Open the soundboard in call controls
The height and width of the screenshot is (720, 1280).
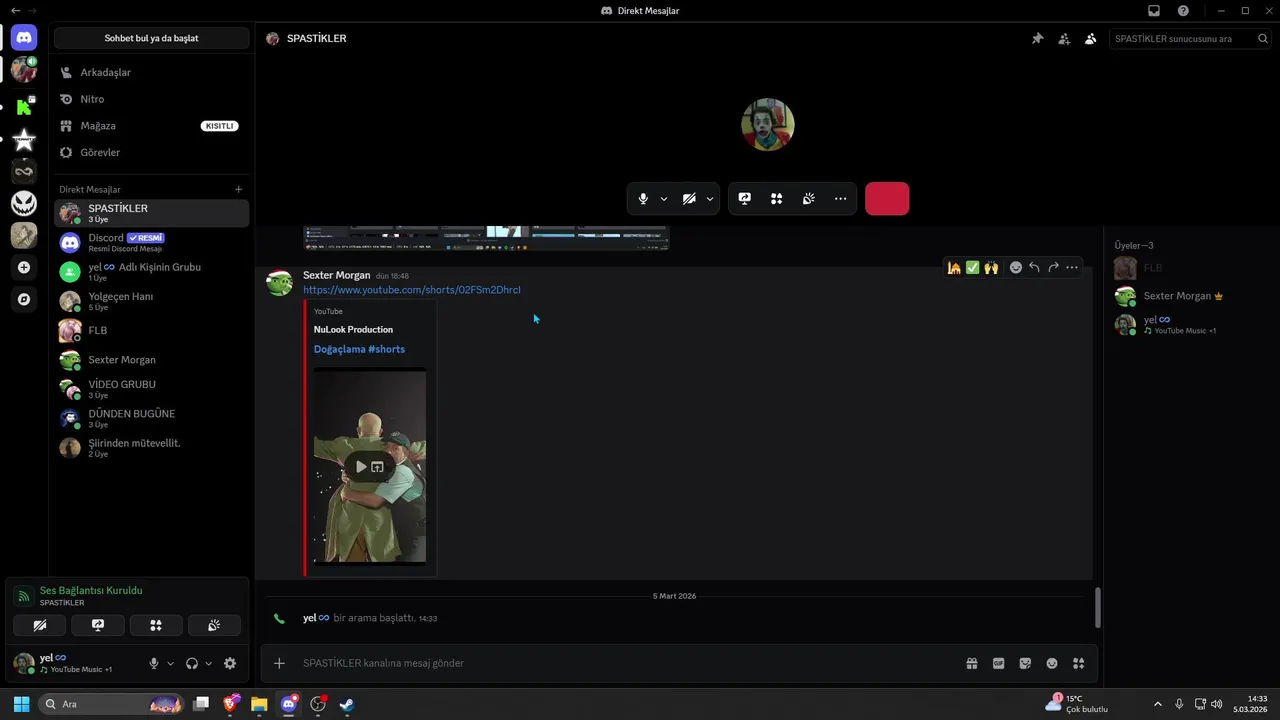tap(808, 199)
